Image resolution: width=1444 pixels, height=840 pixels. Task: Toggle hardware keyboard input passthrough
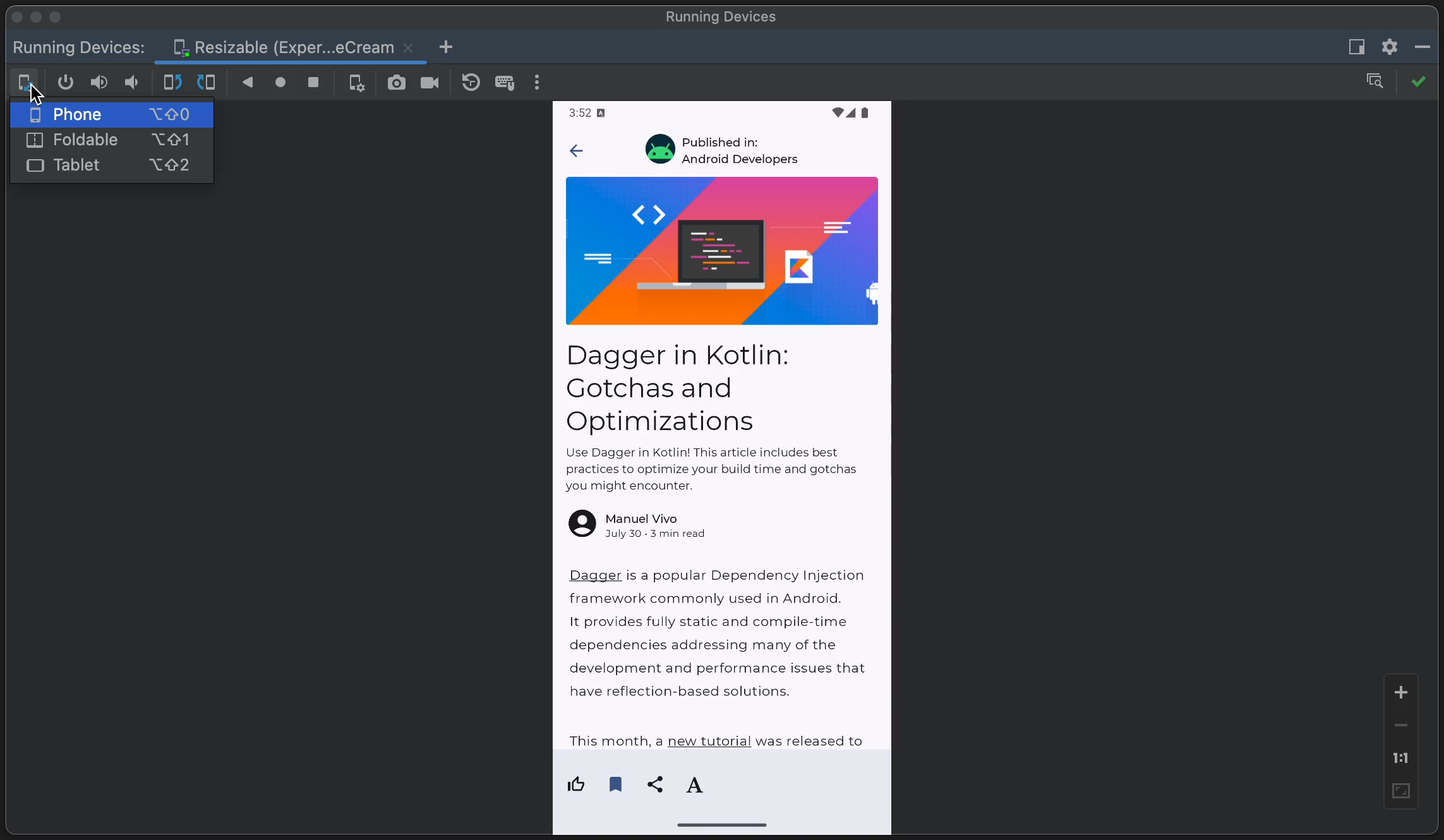click(505, 83)
